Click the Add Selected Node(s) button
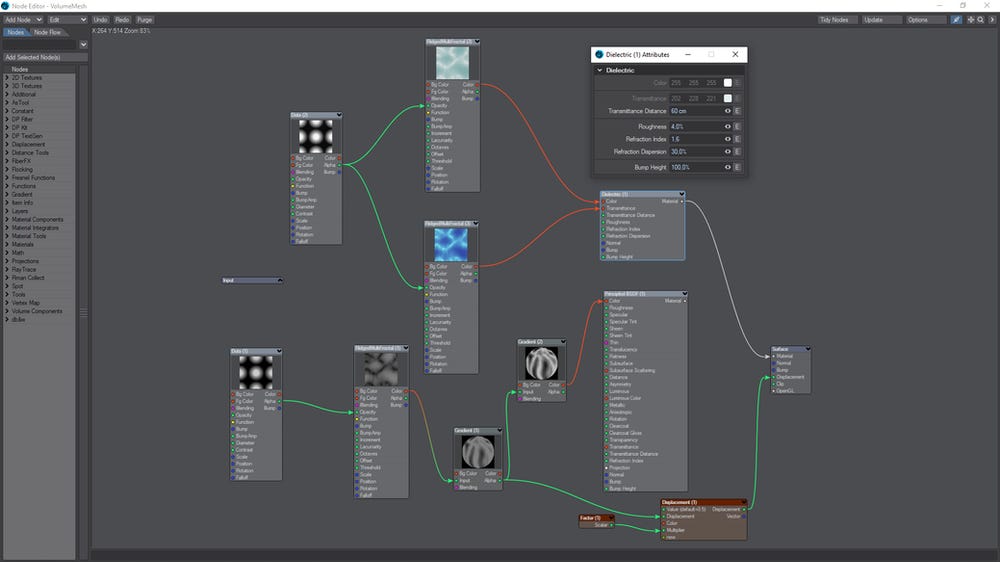Screen dimensions: 1000x562 [x=45, y=57]
